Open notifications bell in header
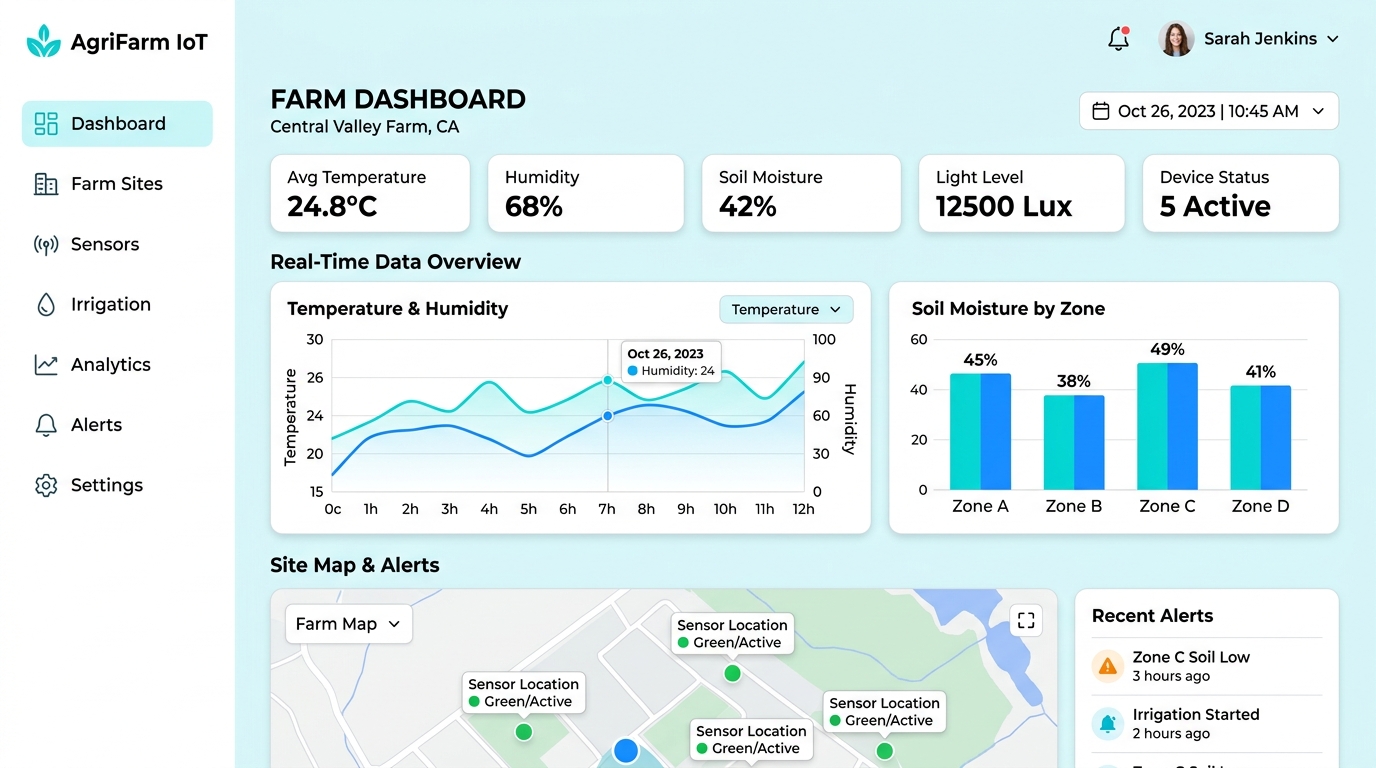The height and width of the screenshot is (768, 1376). click(x=1119, y=39)
